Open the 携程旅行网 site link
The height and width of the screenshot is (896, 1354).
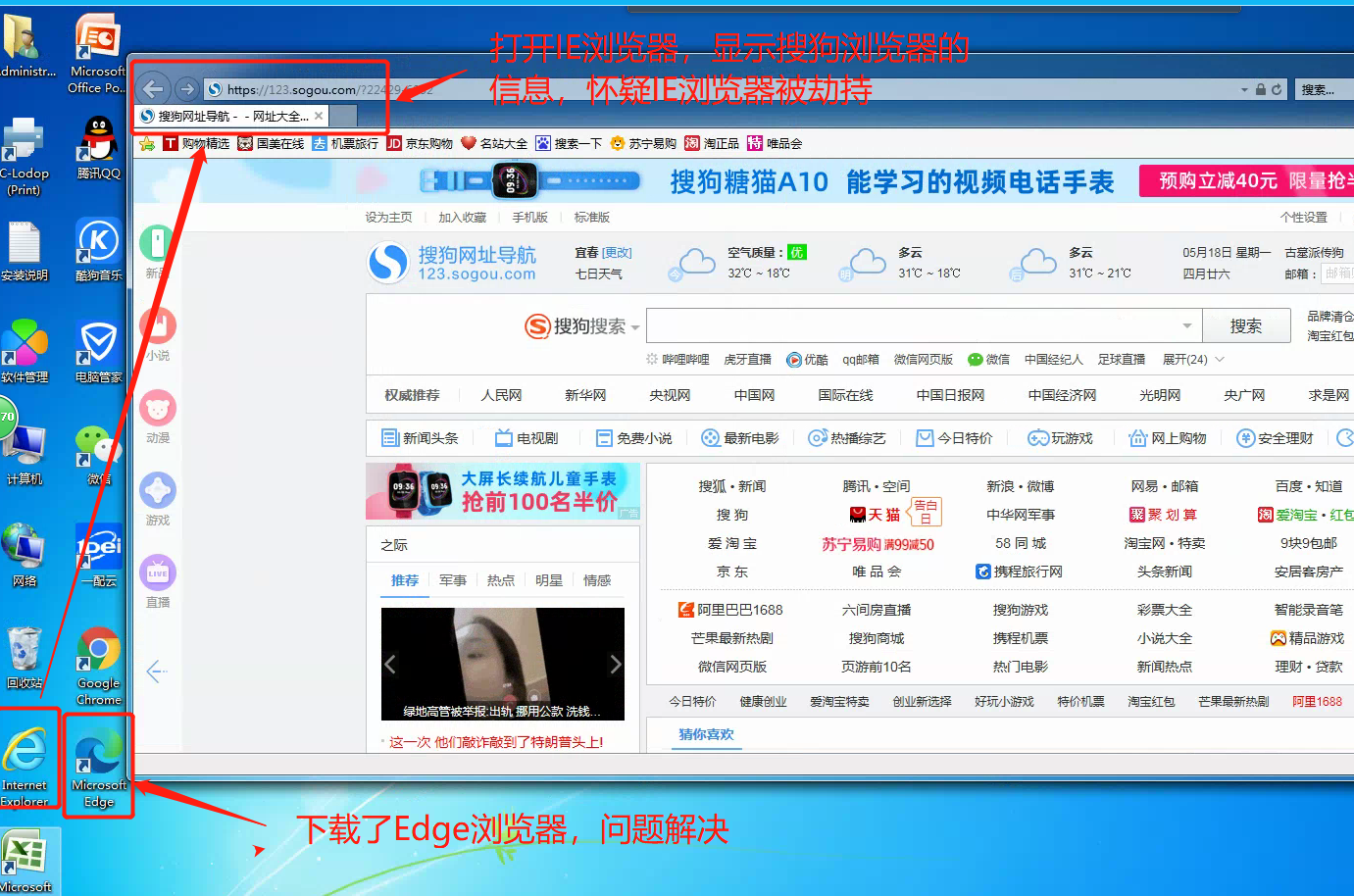(1019, 572)
